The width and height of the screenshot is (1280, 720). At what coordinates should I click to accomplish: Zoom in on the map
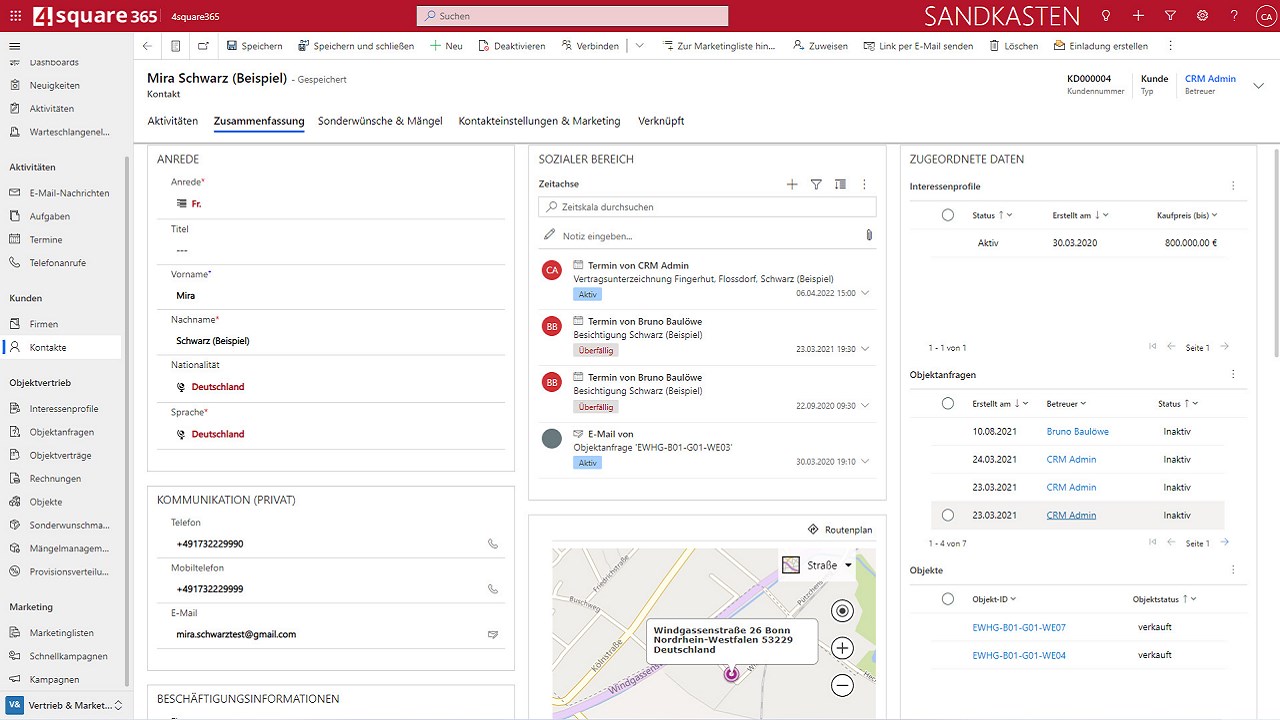tap(842, 648)
